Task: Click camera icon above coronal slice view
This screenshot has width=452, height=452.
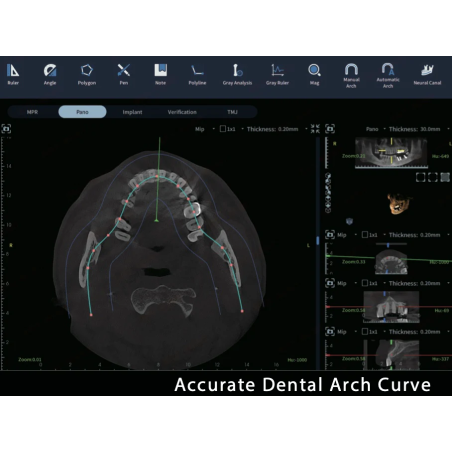Action: 330,283
